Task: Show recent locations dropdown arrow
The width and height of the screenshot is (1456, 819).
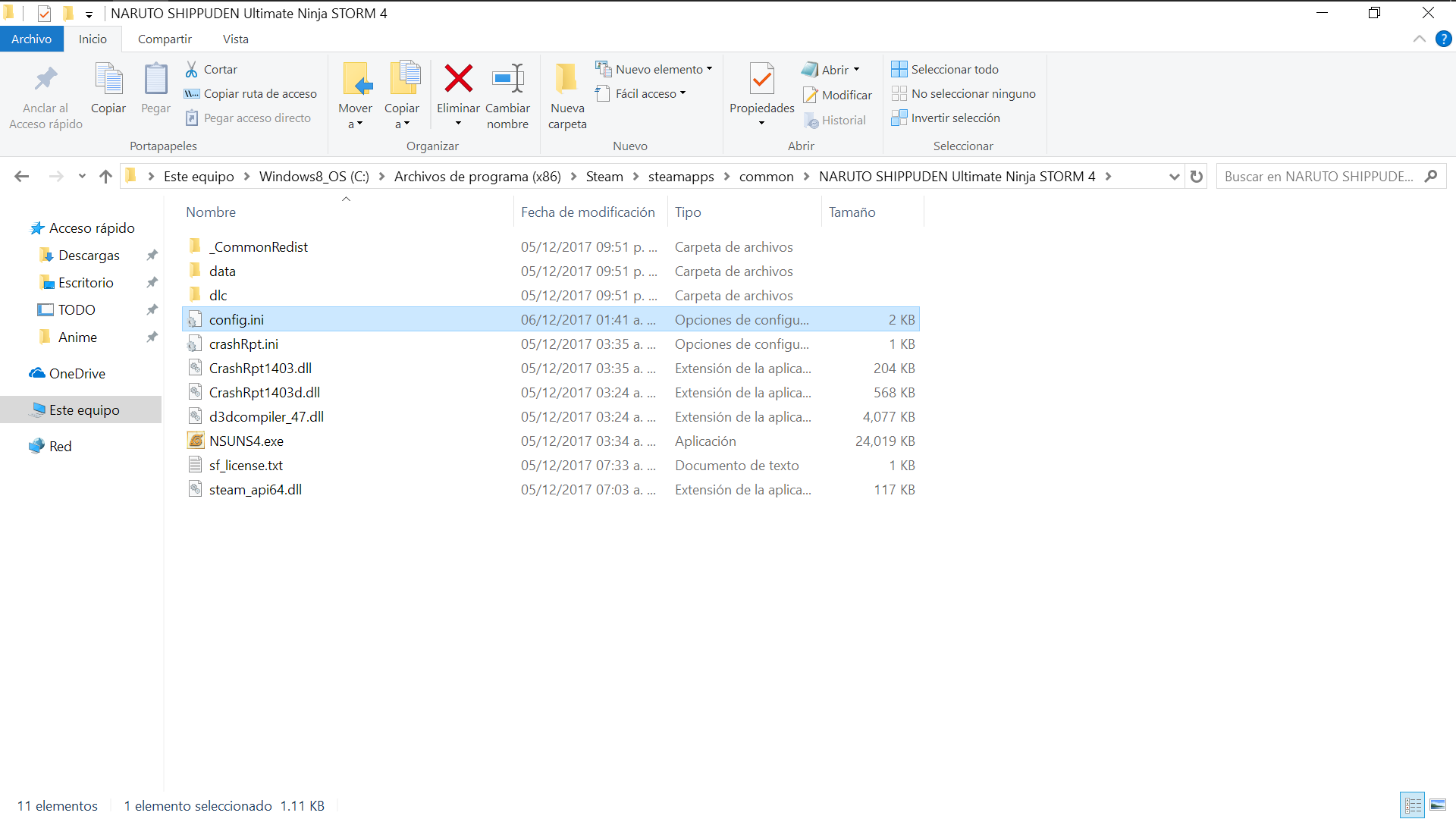Action: pyautogui.click(x=82, y=177)
